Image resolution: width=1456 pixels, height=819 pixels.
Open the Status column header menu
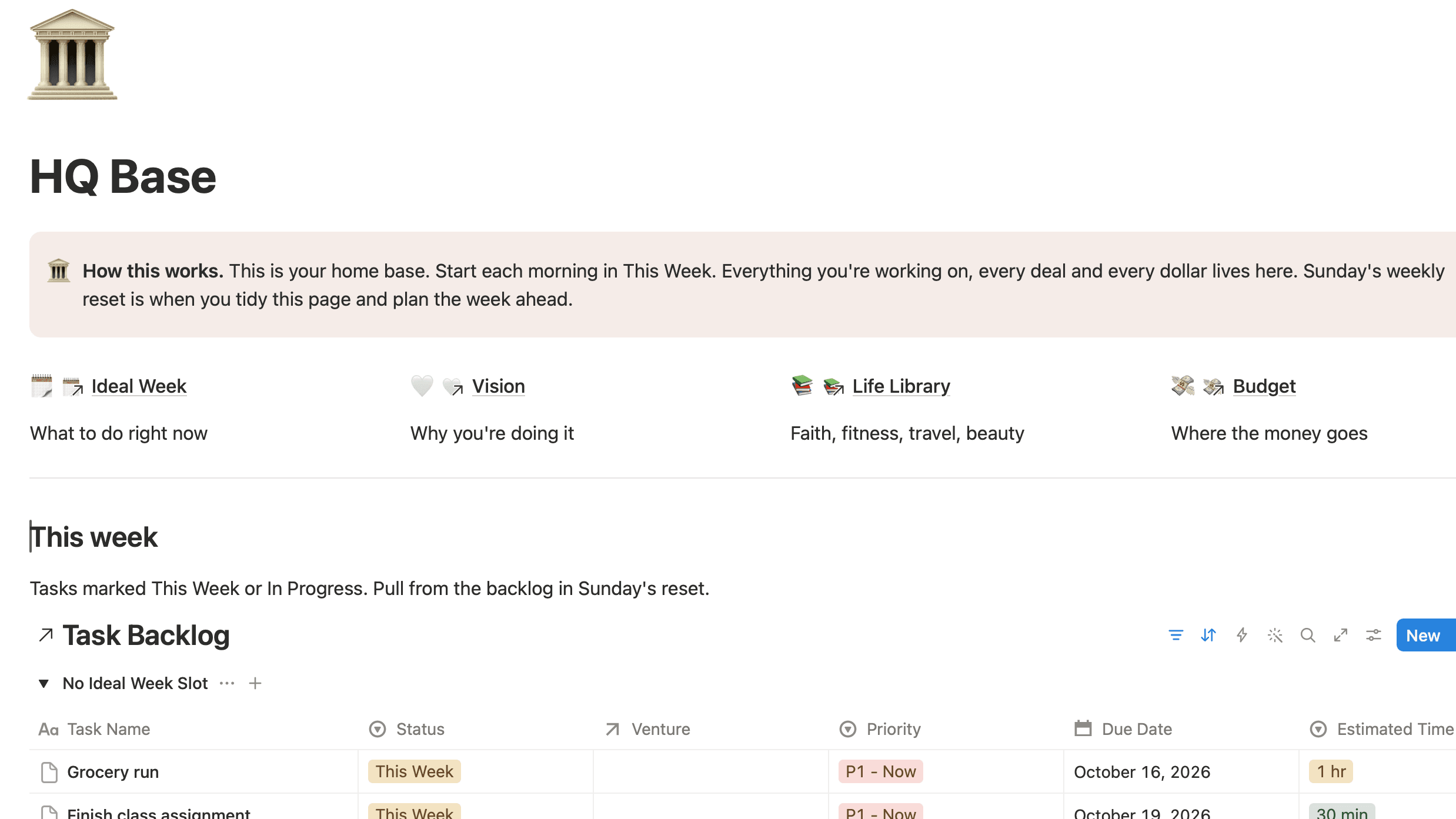point(475,729)
